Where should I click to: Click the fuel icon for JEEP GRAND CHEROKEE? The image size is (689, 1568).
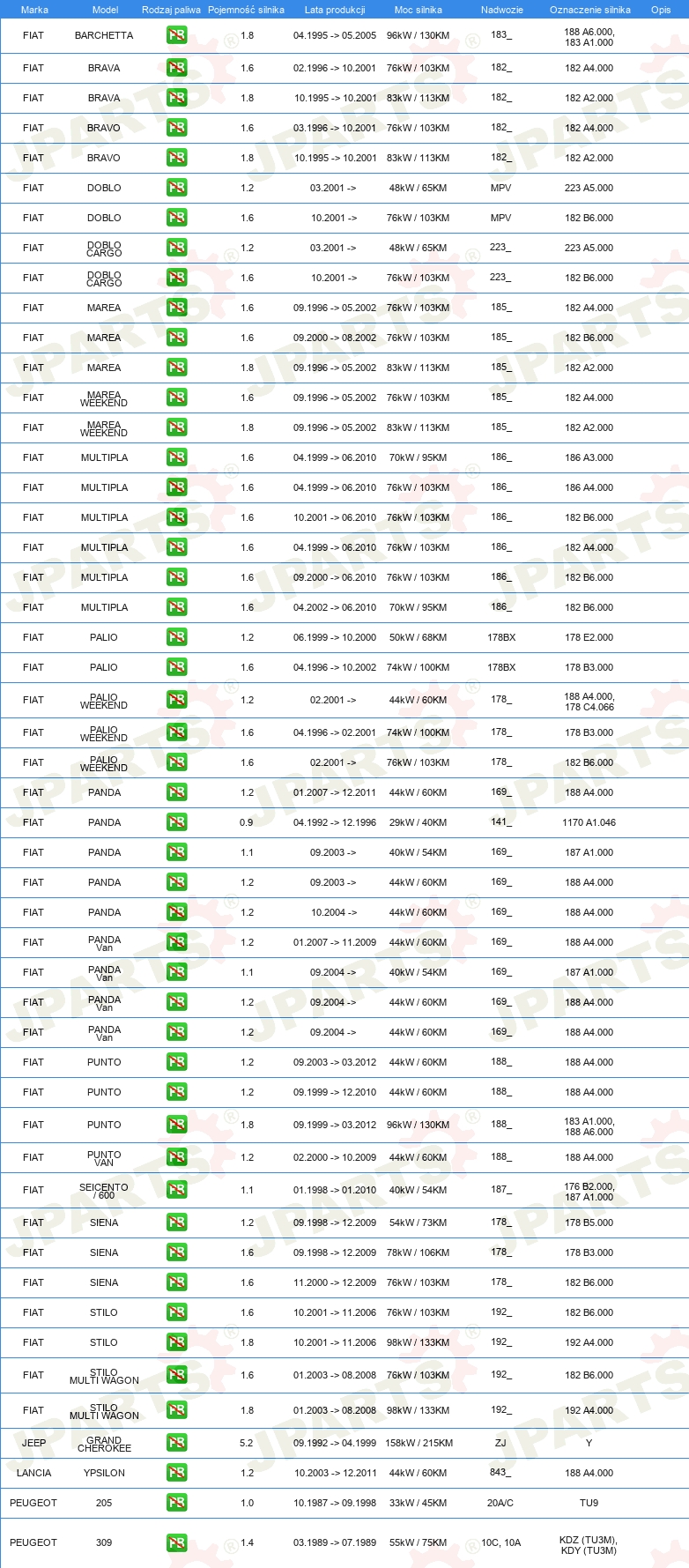point(176,1443)
